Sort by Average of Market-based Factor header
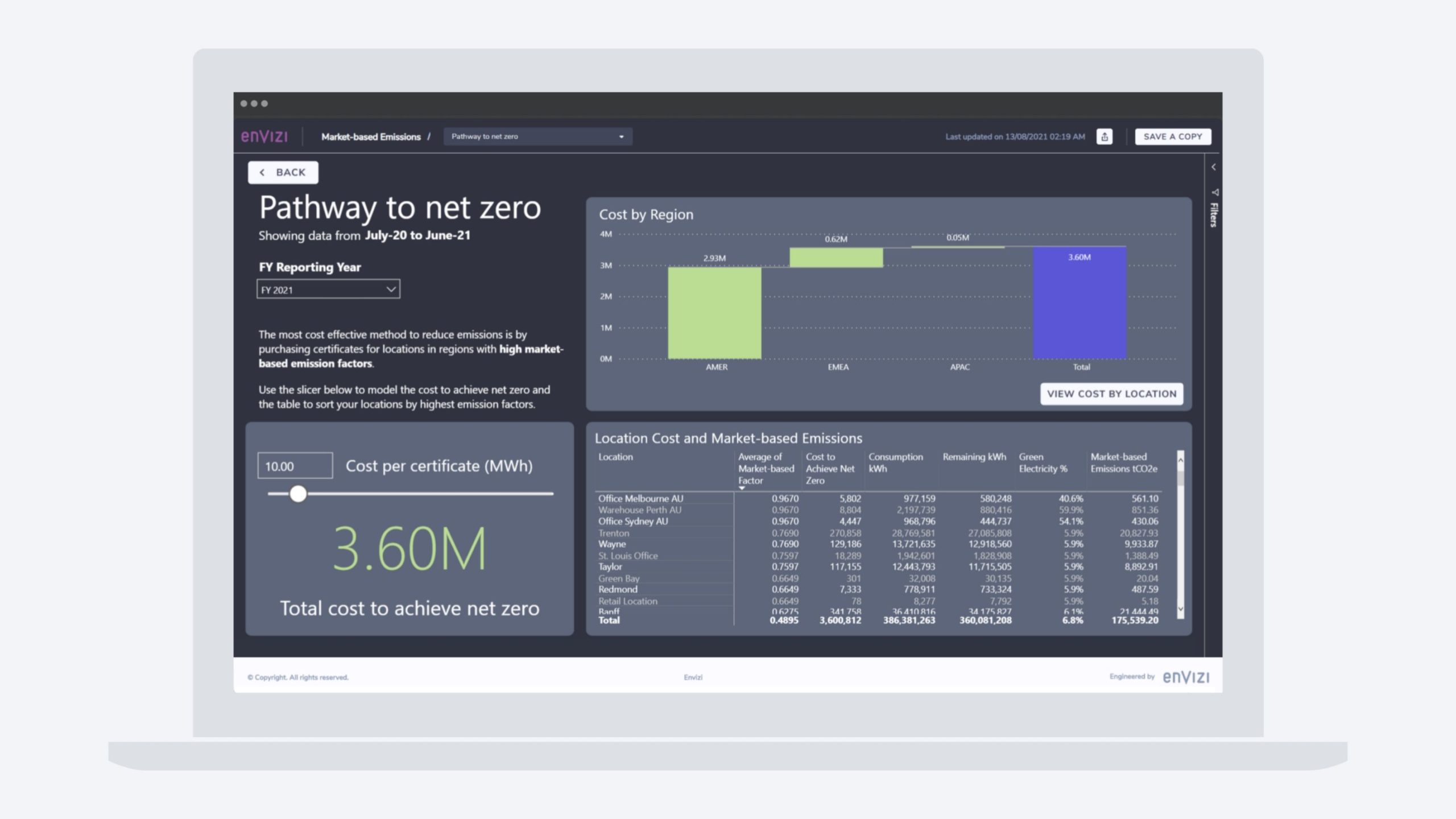Screen dimensions: 1456x819 coord(766,469)
